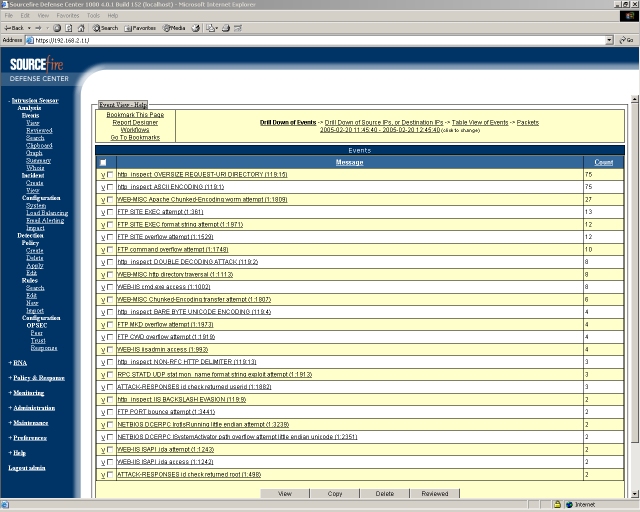Open the Favorites toolbar button
The height and width of the screenshot is (512, 640).
click(x=140, y=28)
